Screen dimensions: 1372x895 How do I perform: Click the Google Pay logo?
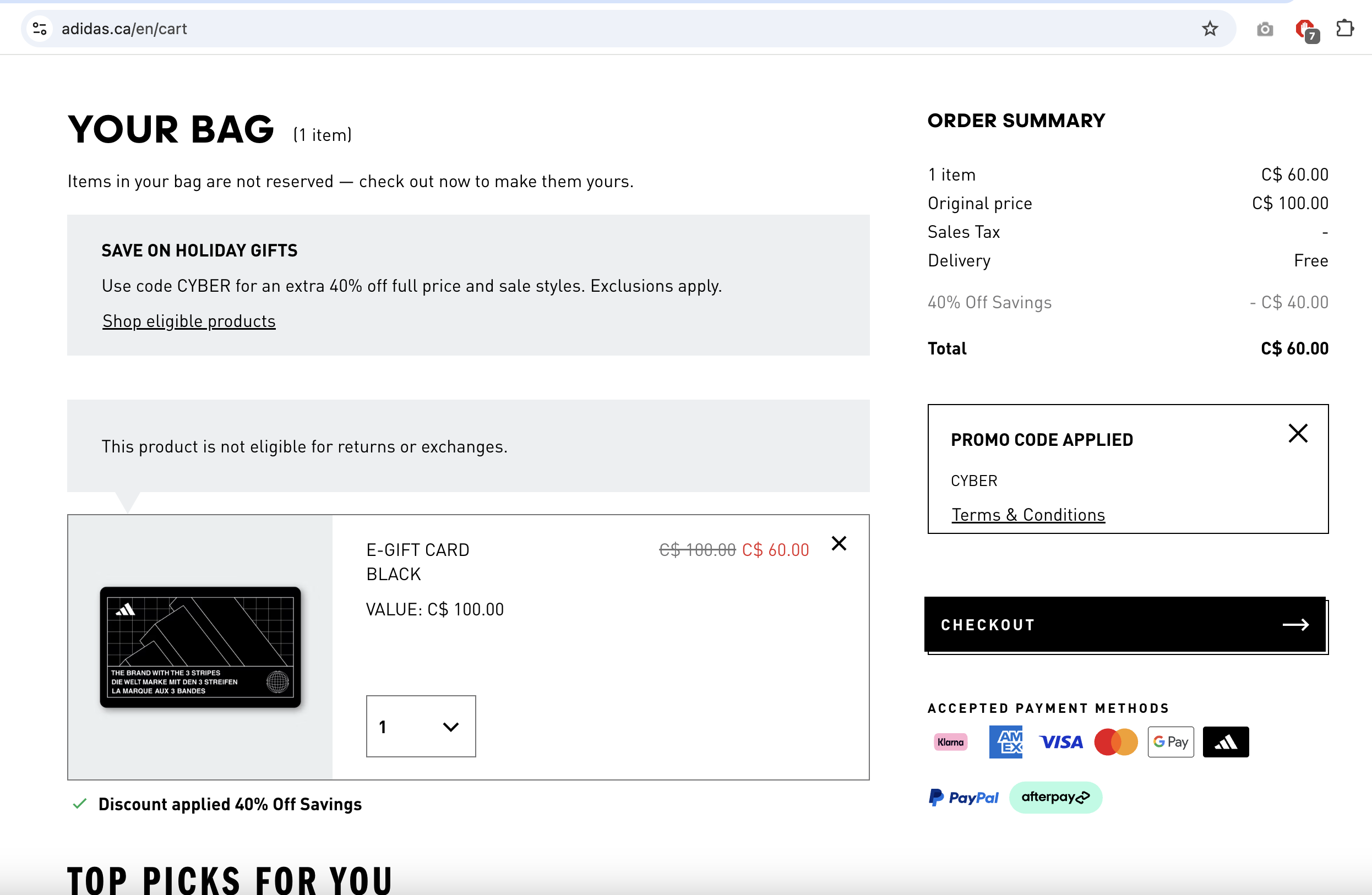tap(1170, 741)
